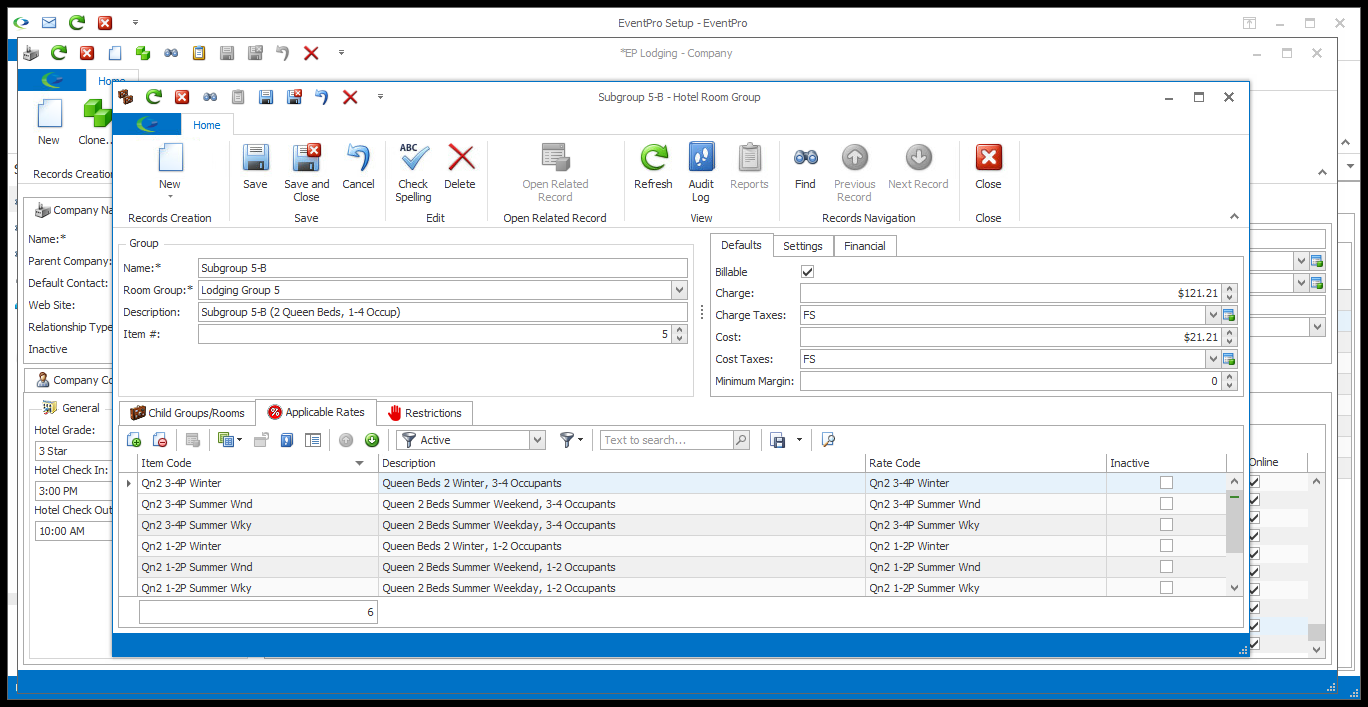Open the Audit Log
Viewport: 1368px width, 707px height.
(x=701, y=172)
